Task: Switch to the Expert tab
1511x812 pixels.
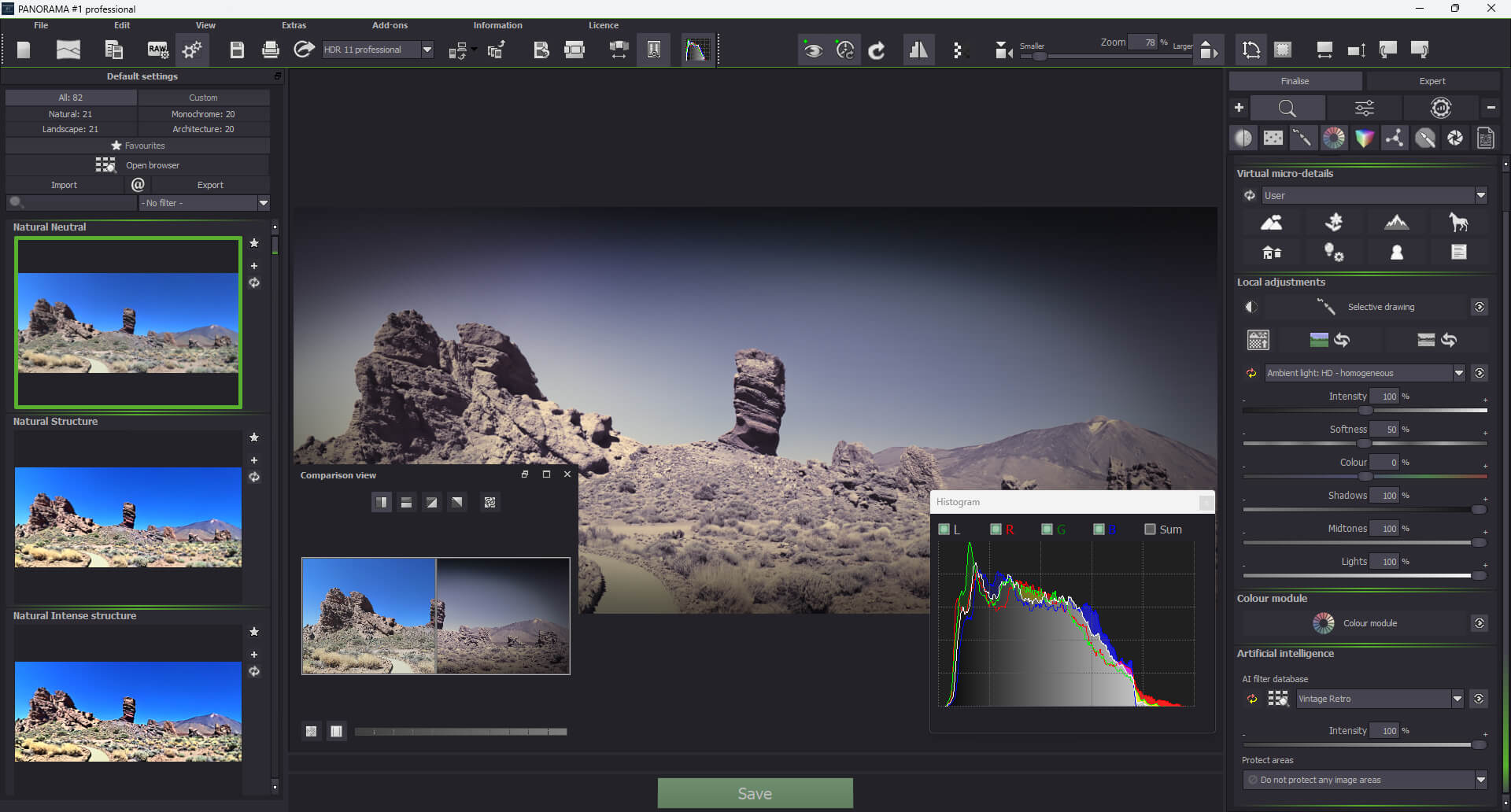Action: click(x=1432, y=80)
